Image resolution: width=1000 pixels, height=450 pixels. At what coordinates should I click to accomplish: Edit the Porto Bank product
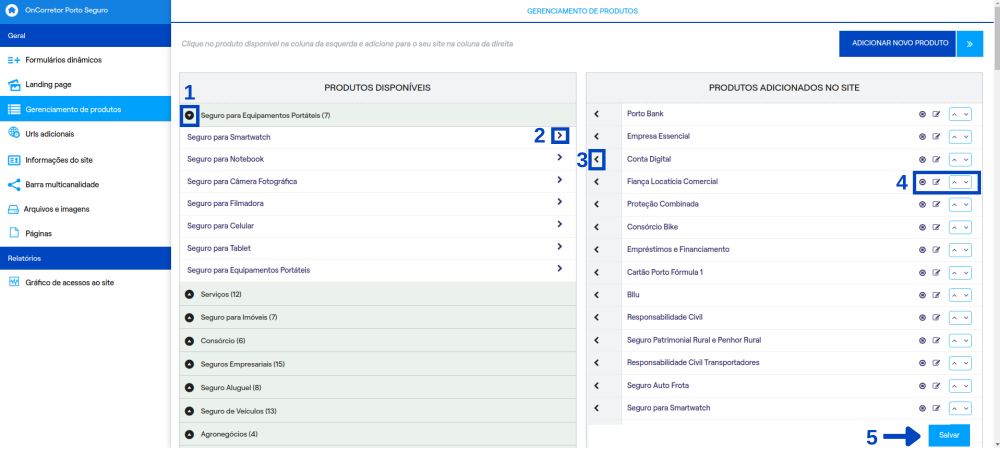pyautogui.click(x=936, y=114)
